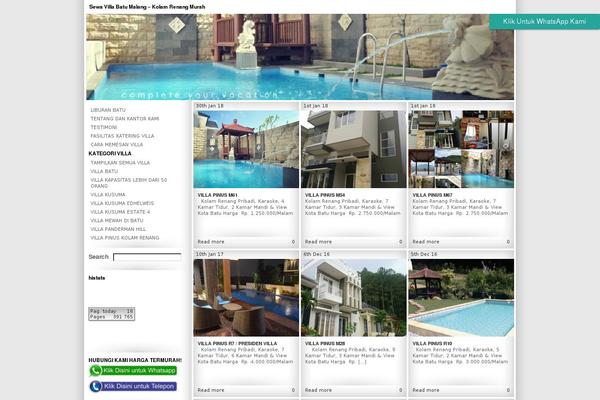
Task: Open the Liburan Batu menu item
Action: tap(108, 110)
